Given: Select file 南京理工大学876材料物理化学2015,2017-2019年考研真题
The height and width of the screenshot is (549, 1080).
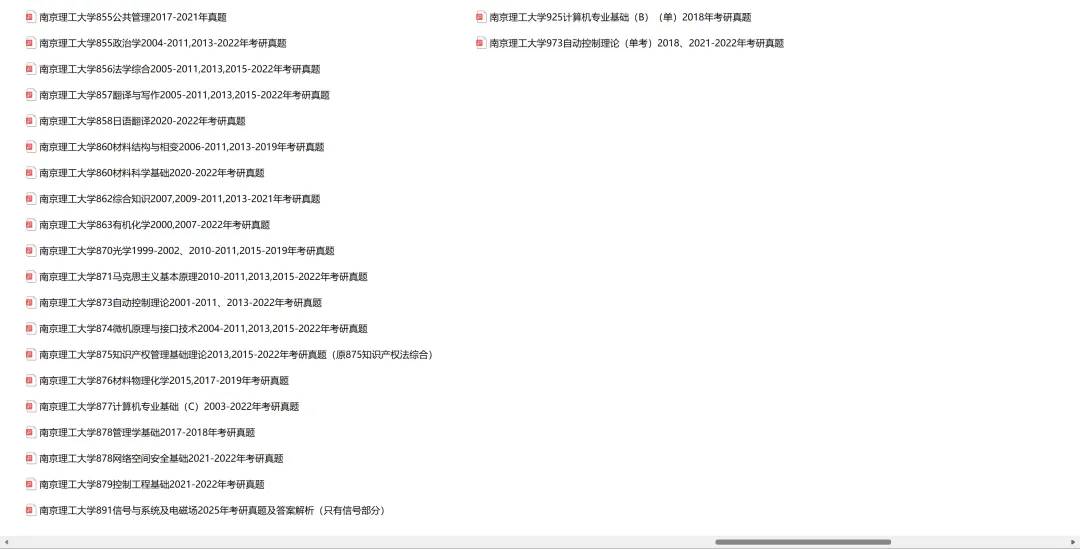Looking at the screenshot, I should click(x=164, y=381).
